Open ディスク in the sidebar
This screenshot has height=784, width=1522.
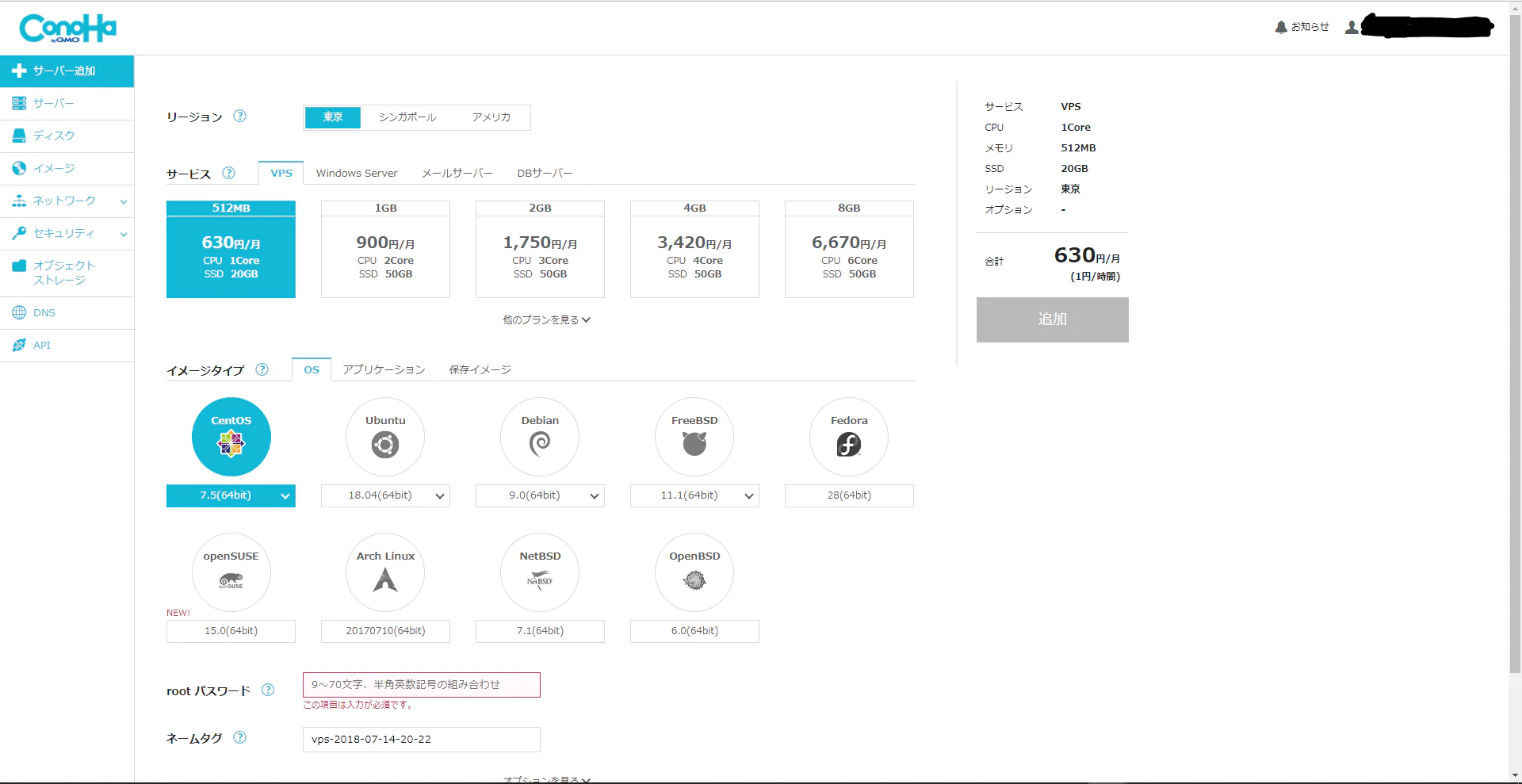pos(67,136)
